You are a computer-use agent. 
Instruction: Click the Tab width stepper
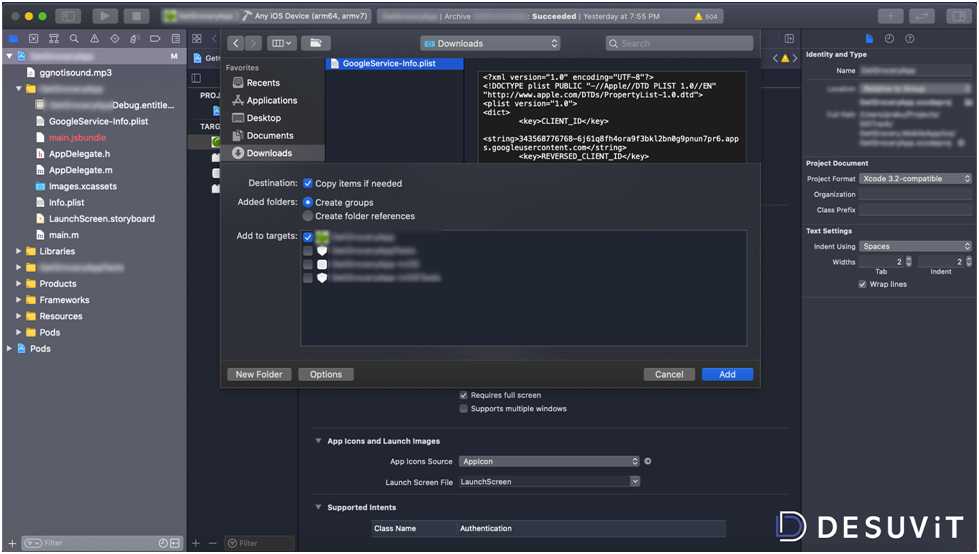pos(908,262)
